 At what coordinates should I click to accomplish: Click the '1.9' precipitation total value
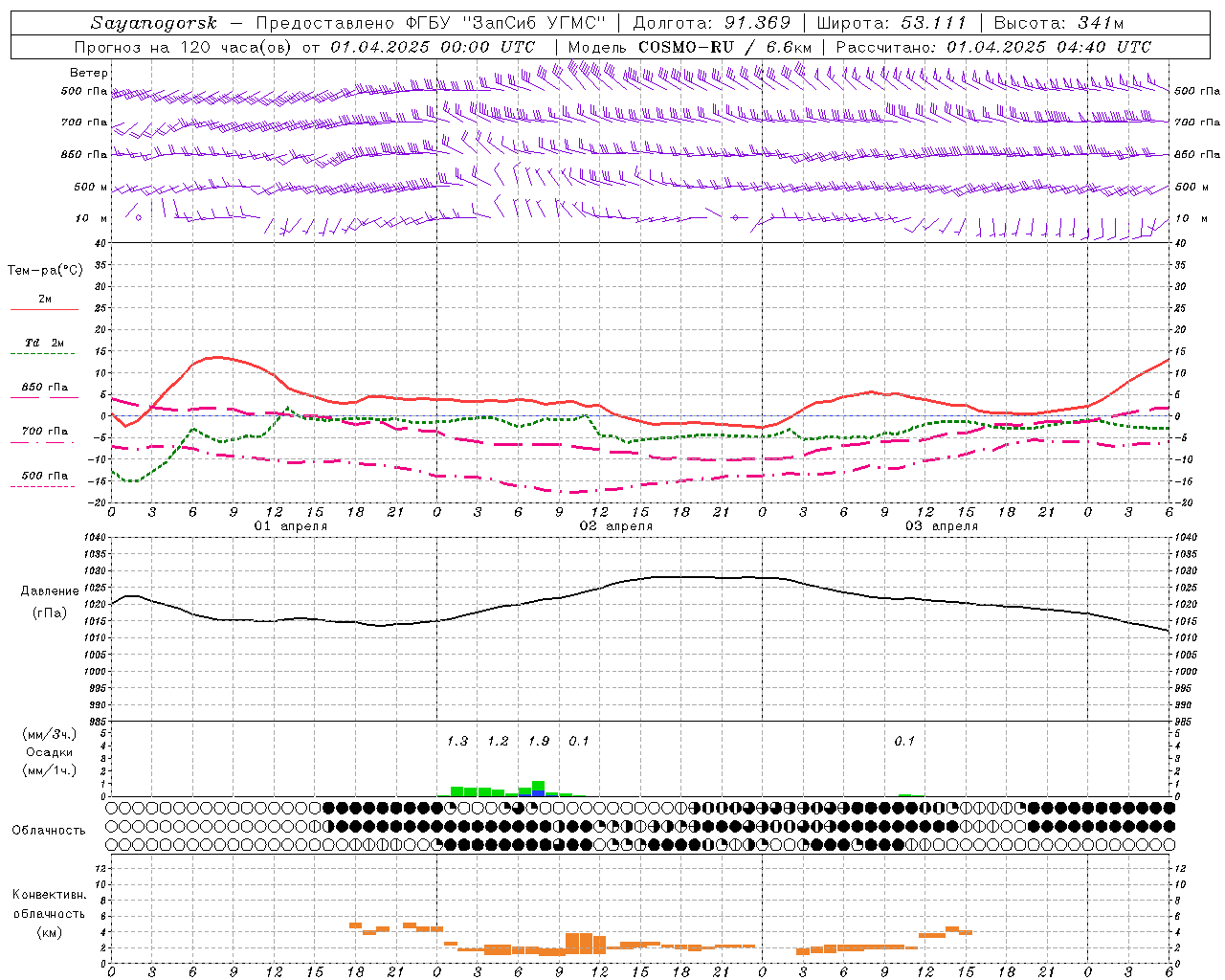click(539, 741)
